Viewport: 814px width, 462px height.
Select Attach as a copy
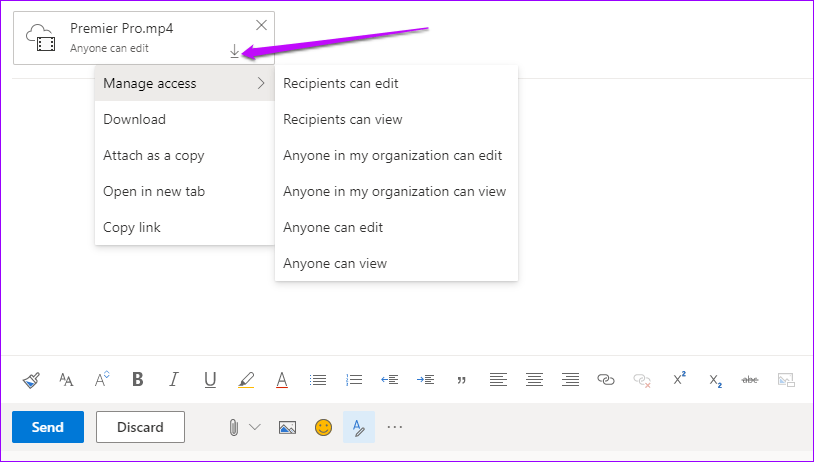pos(184,155)
